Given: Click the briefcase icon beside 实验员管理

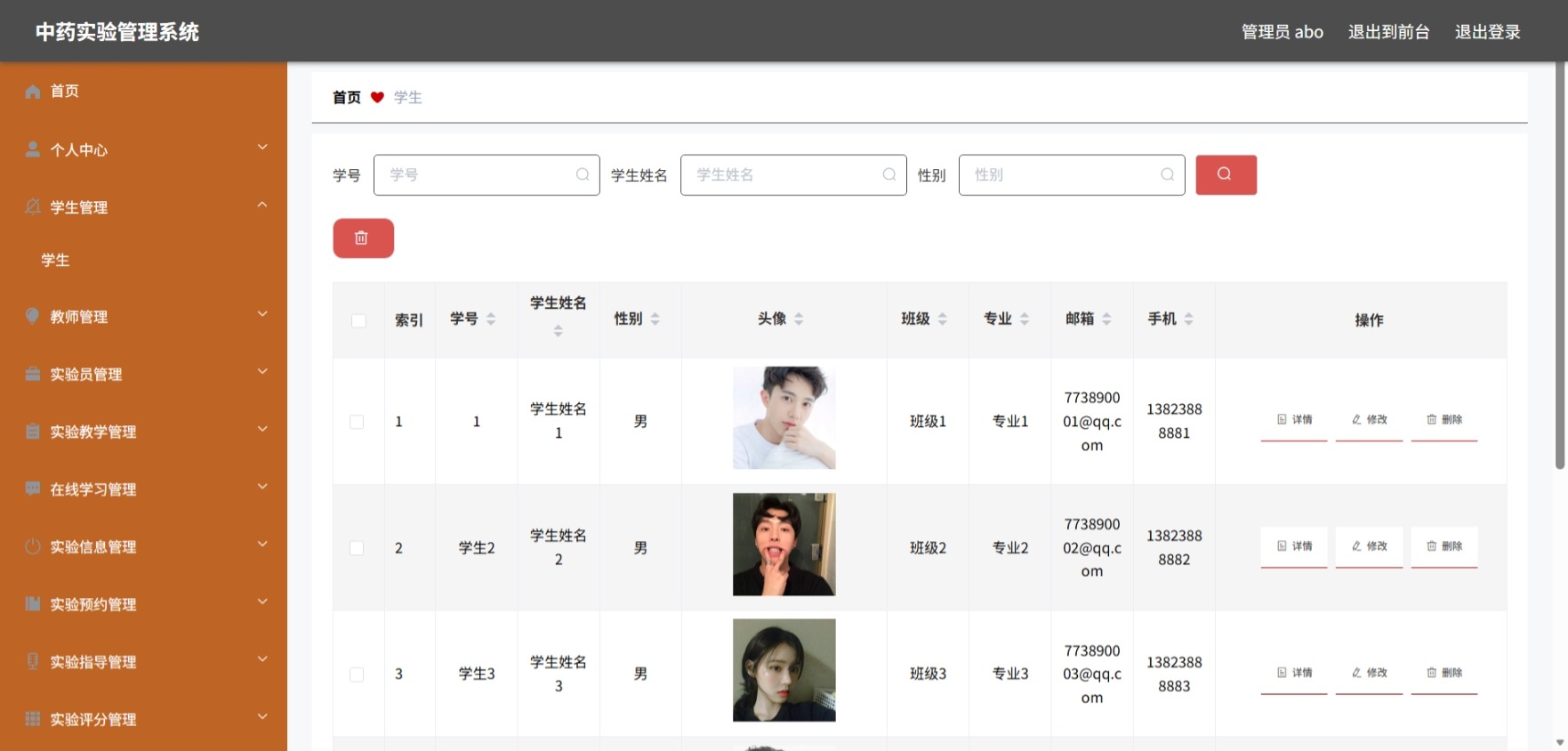Looking at the screenshot, I should pyautogui.click(x=33, y=374).
